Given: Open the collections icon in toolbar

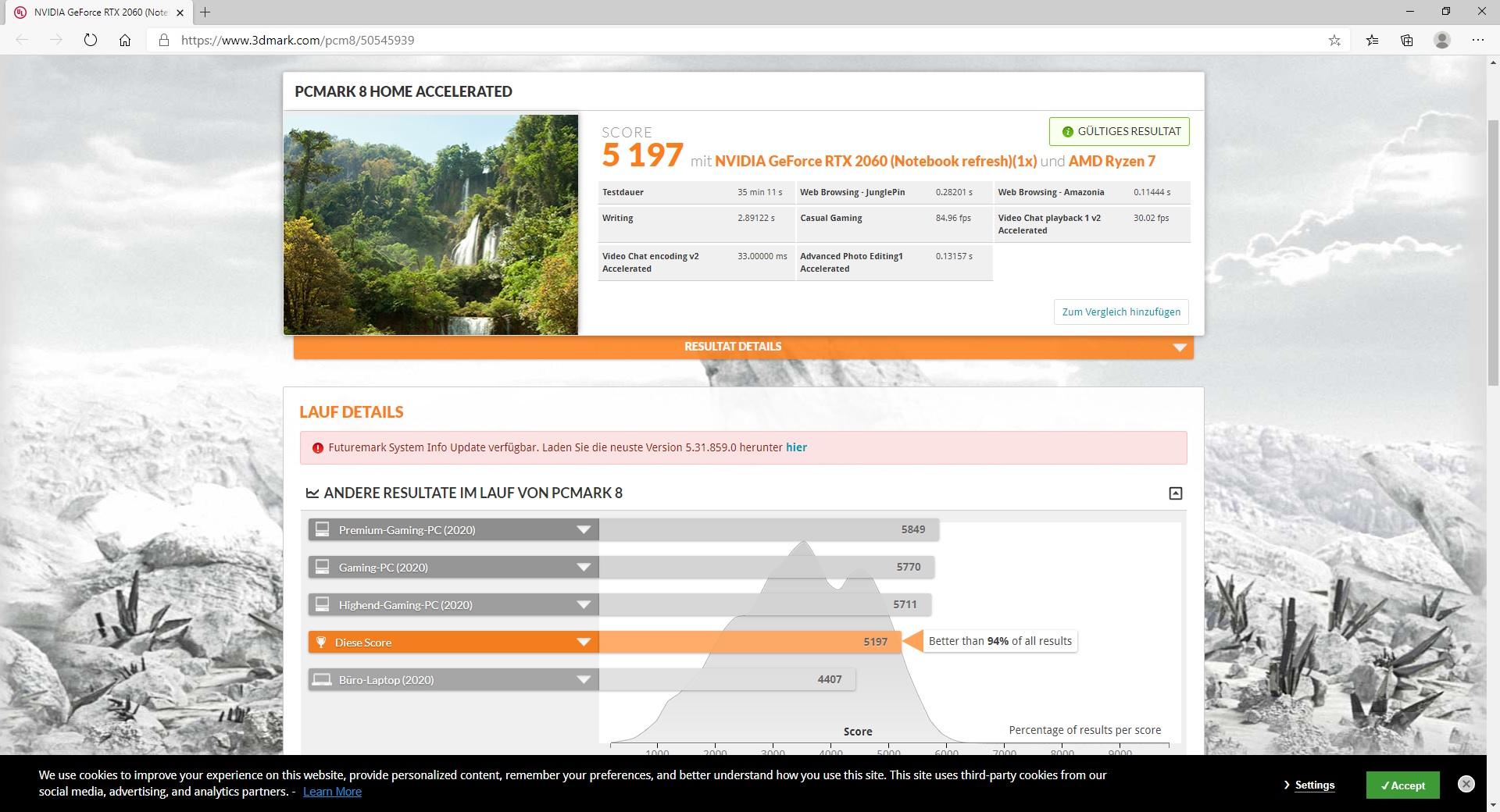Looking at the screenshot, I should tap(1407, 40).
